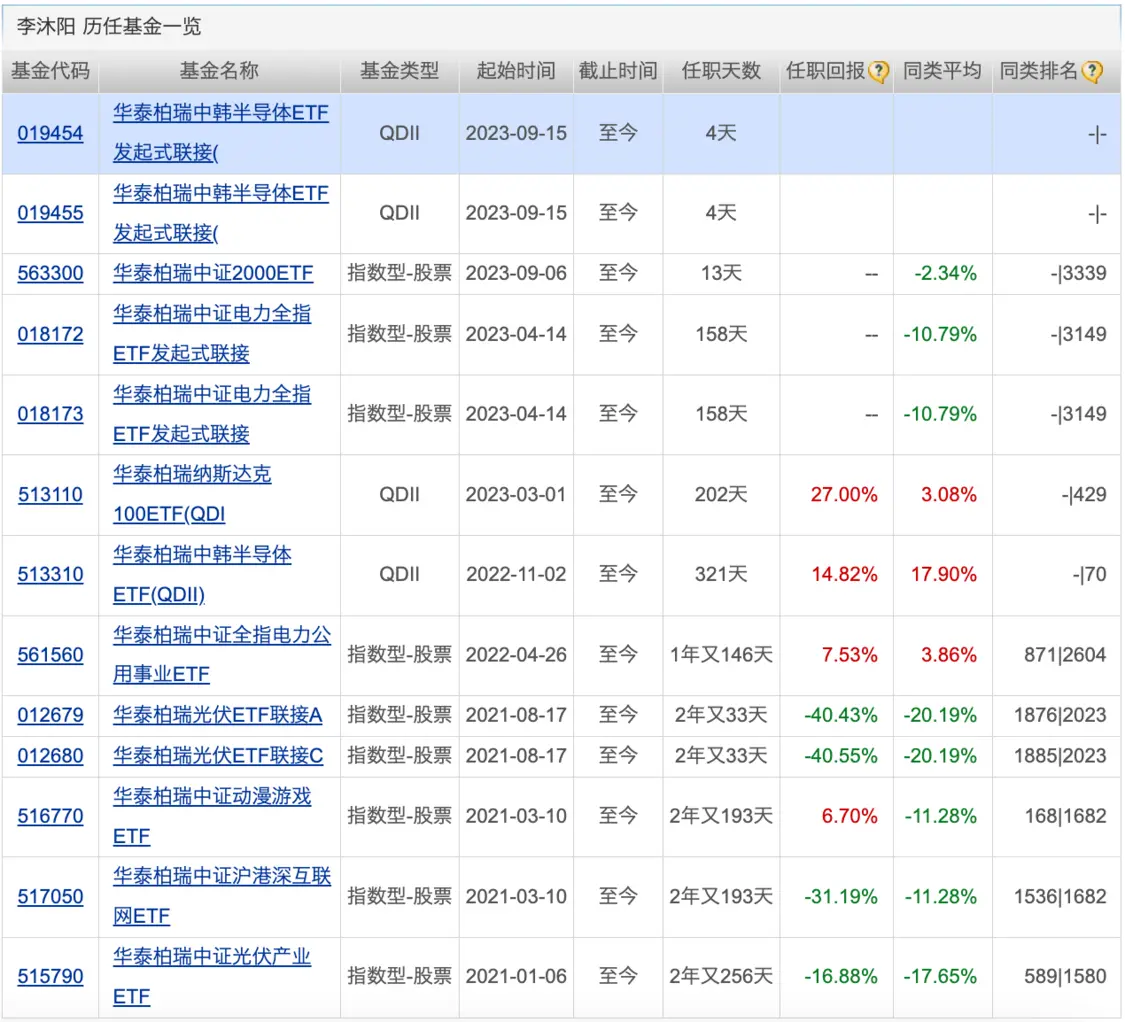Click the 871|2604 ranking cell
The image size is (1125, 1022).
click(x=1065, y=655)
